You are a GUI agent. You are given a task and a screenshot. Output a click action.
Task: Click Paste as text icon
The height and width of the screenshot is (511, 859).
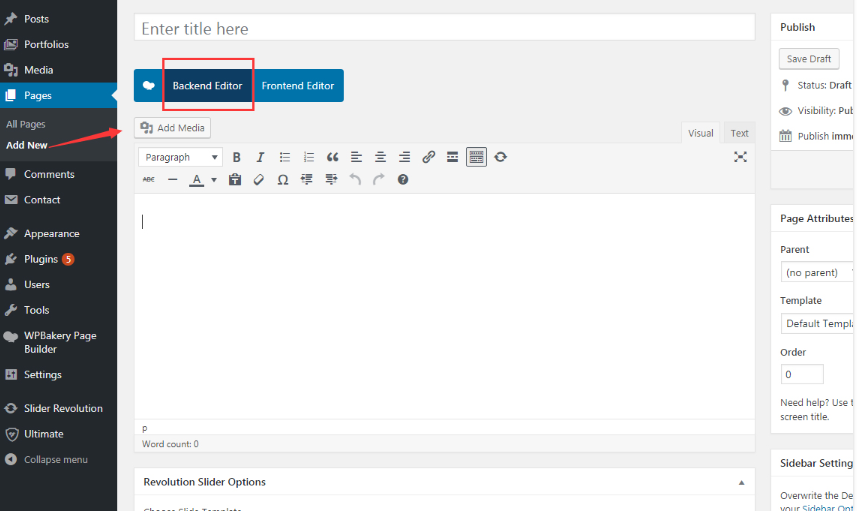click(x=235, y=180)
